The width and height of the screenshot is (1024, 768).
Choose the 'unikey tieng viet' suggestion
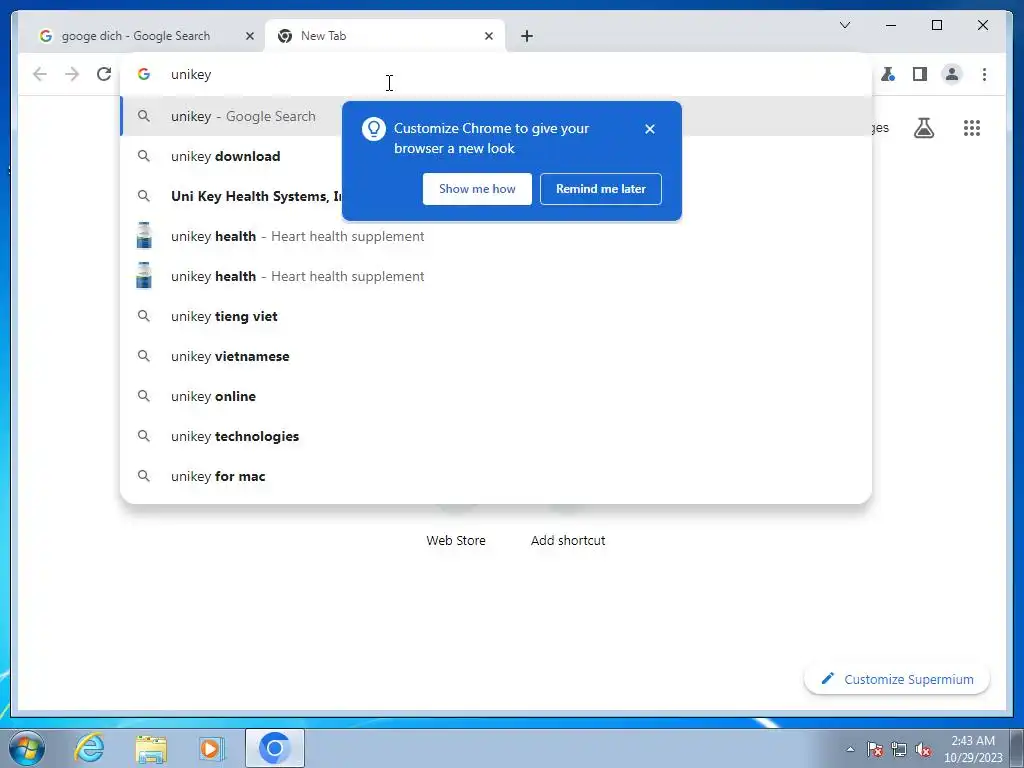[496, 316]
